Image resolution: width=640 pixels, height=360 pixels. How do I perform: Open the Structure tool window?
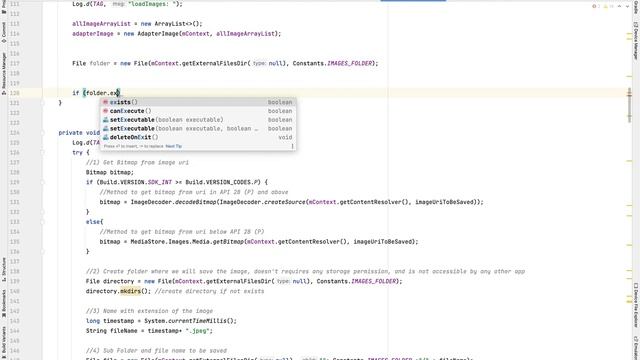click(4, 269)
